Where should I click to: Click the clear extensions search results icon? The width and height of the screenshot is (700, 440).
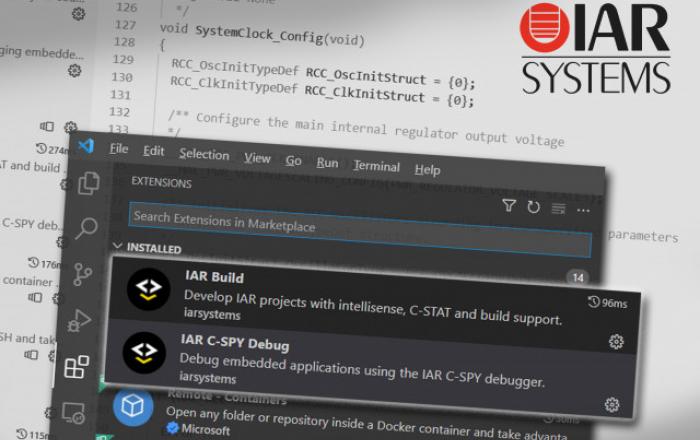[x=559, y=208]
